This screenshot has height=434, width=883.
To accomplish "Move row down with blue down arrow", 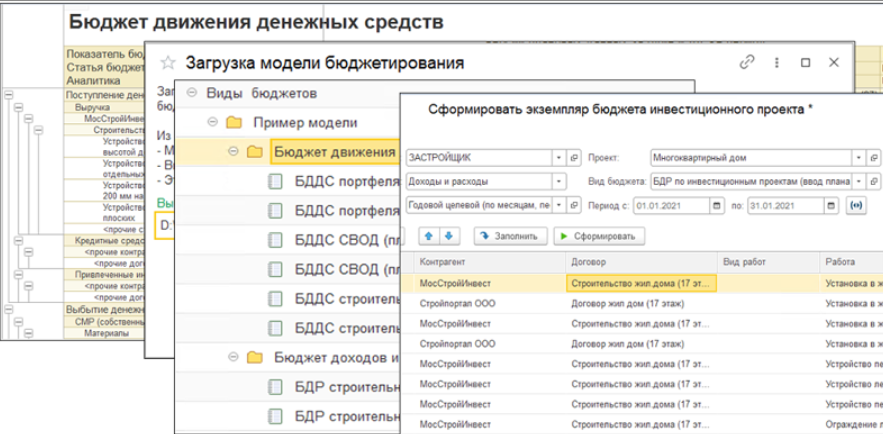I will coord(448,236).
